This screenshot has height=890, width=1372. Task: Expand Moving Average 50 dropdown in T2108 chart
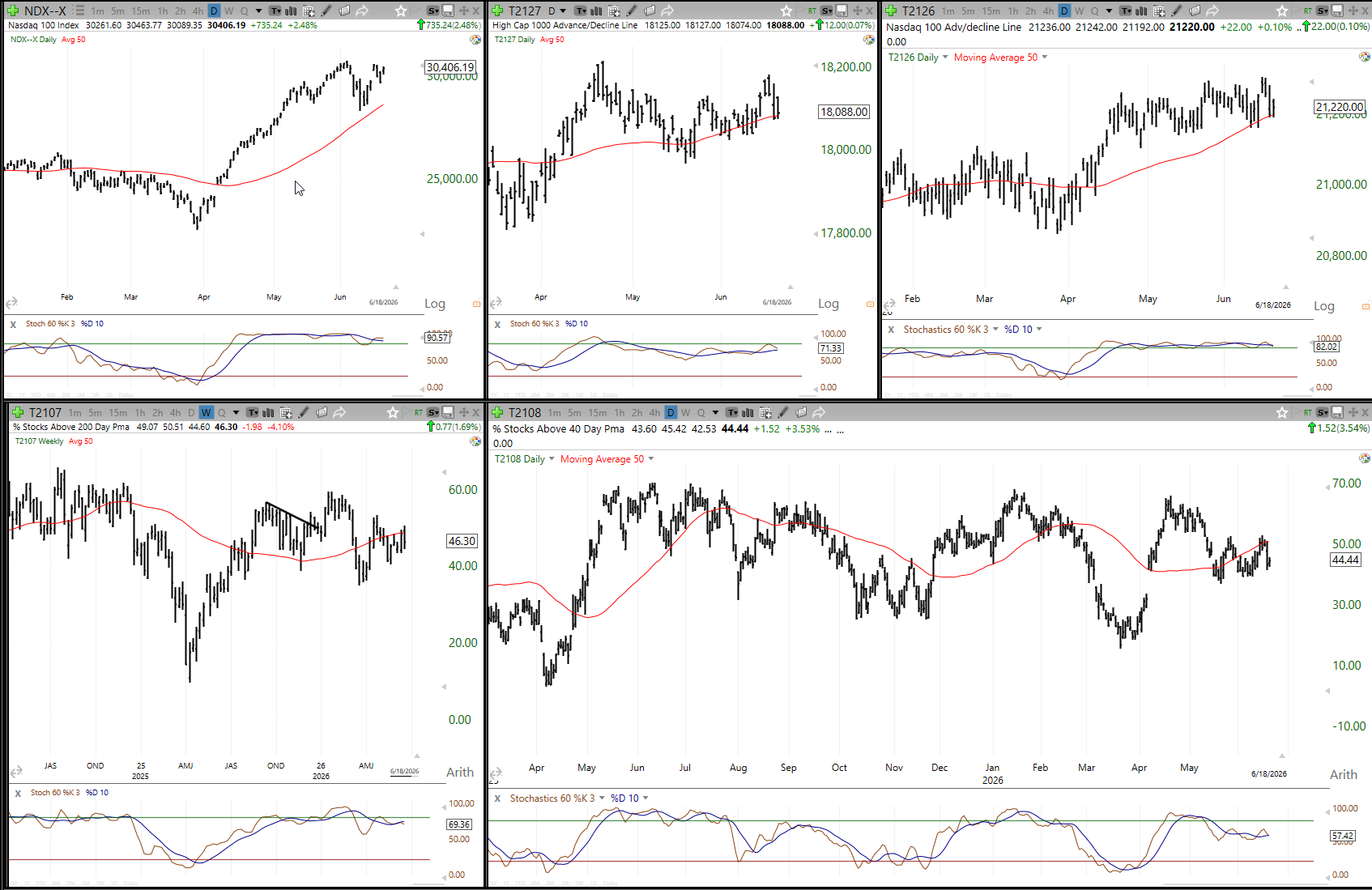(651, 459)
